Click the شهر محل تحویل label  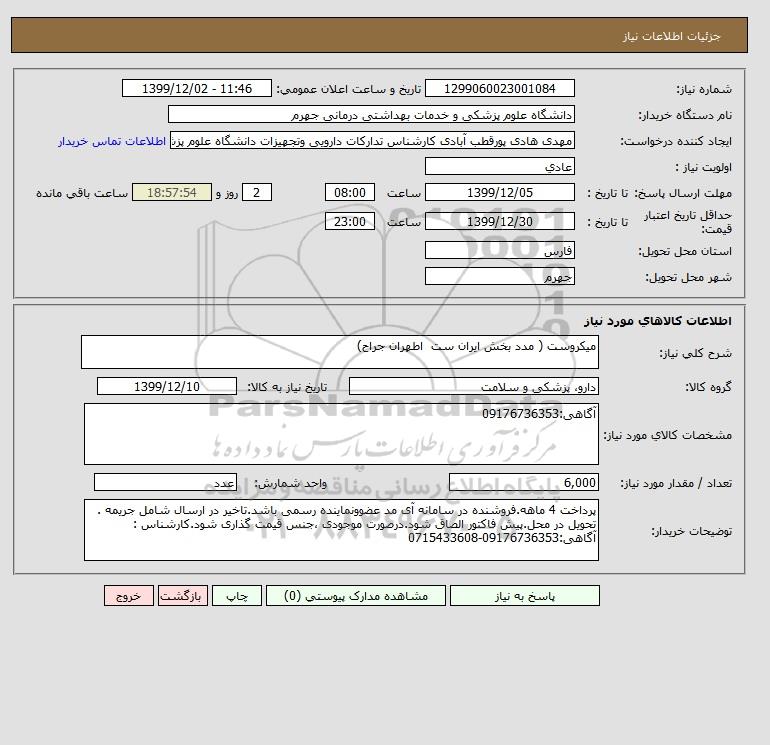point(688,277)
